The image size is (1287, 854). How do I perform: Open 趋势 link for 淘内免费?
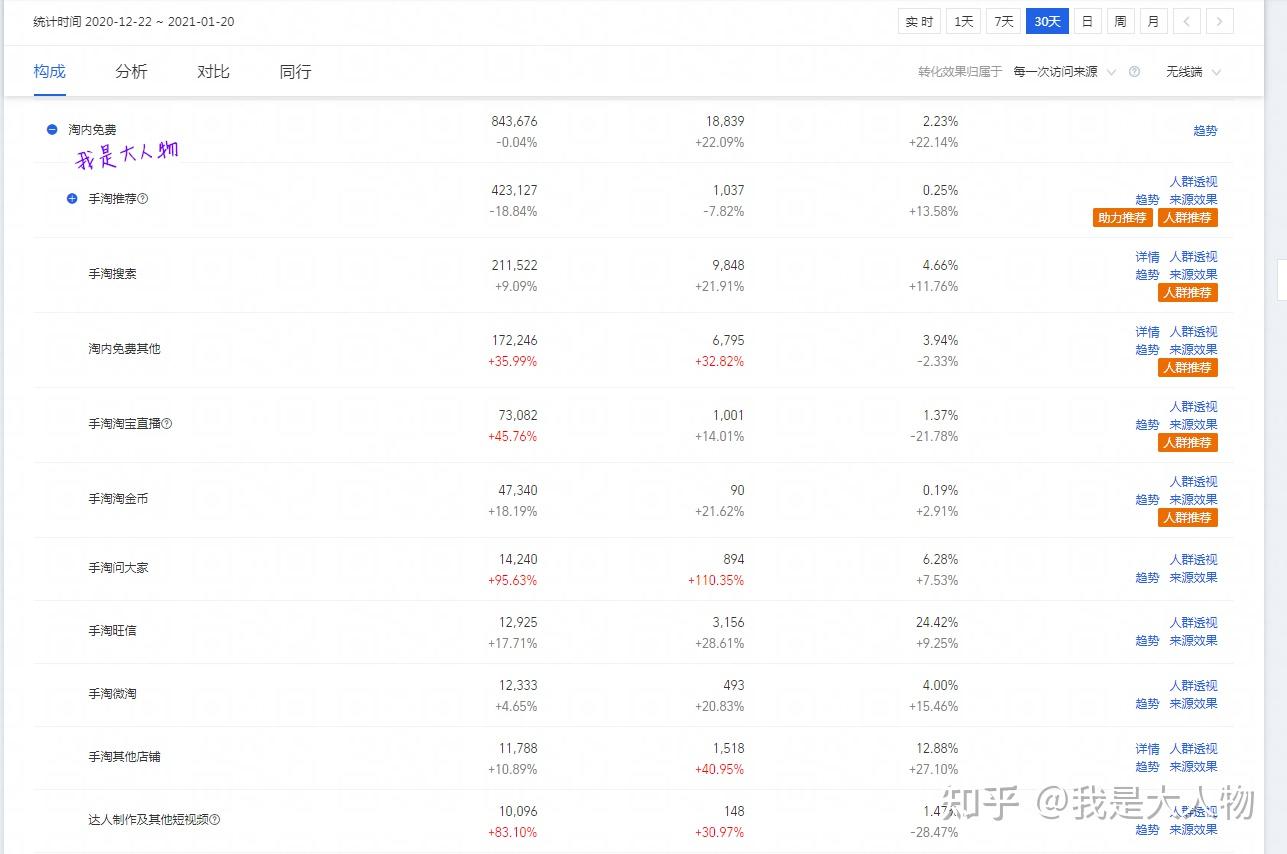pos(1205,131)
